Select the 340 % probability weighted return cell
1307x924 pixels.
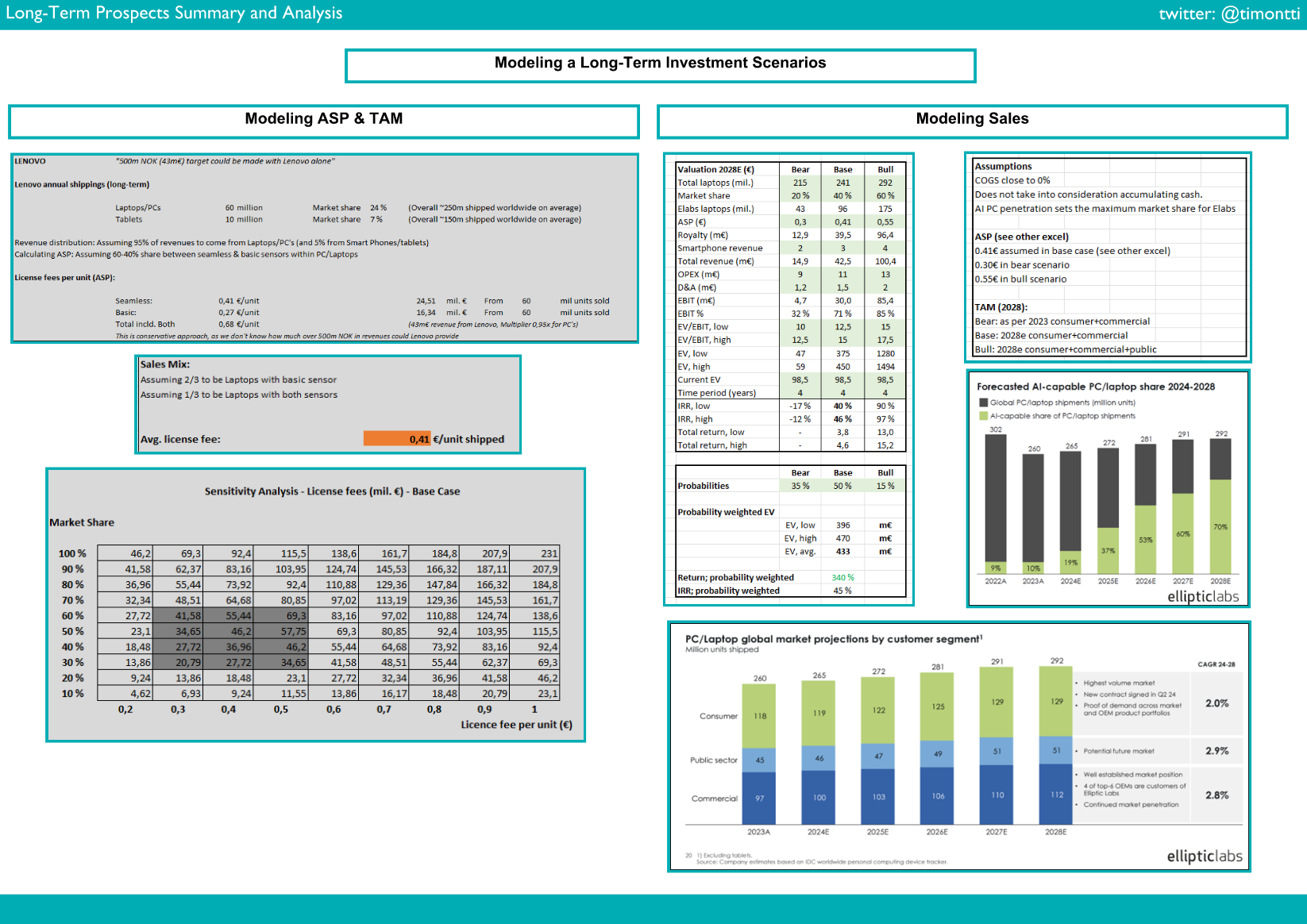point(842,577)
